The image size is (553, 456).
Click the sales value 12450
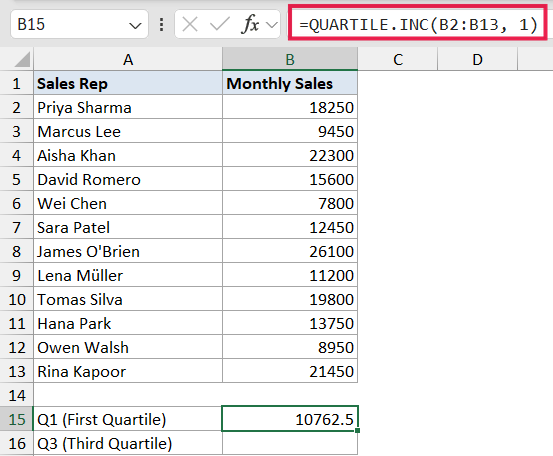click(290, 227)
